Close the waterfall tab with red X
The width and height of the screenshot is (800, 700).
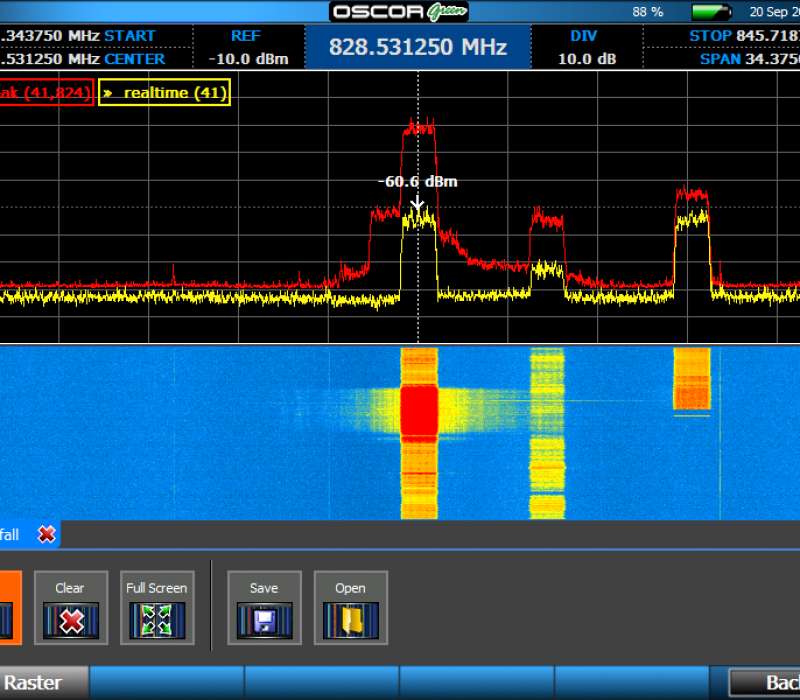pos(46,535)
